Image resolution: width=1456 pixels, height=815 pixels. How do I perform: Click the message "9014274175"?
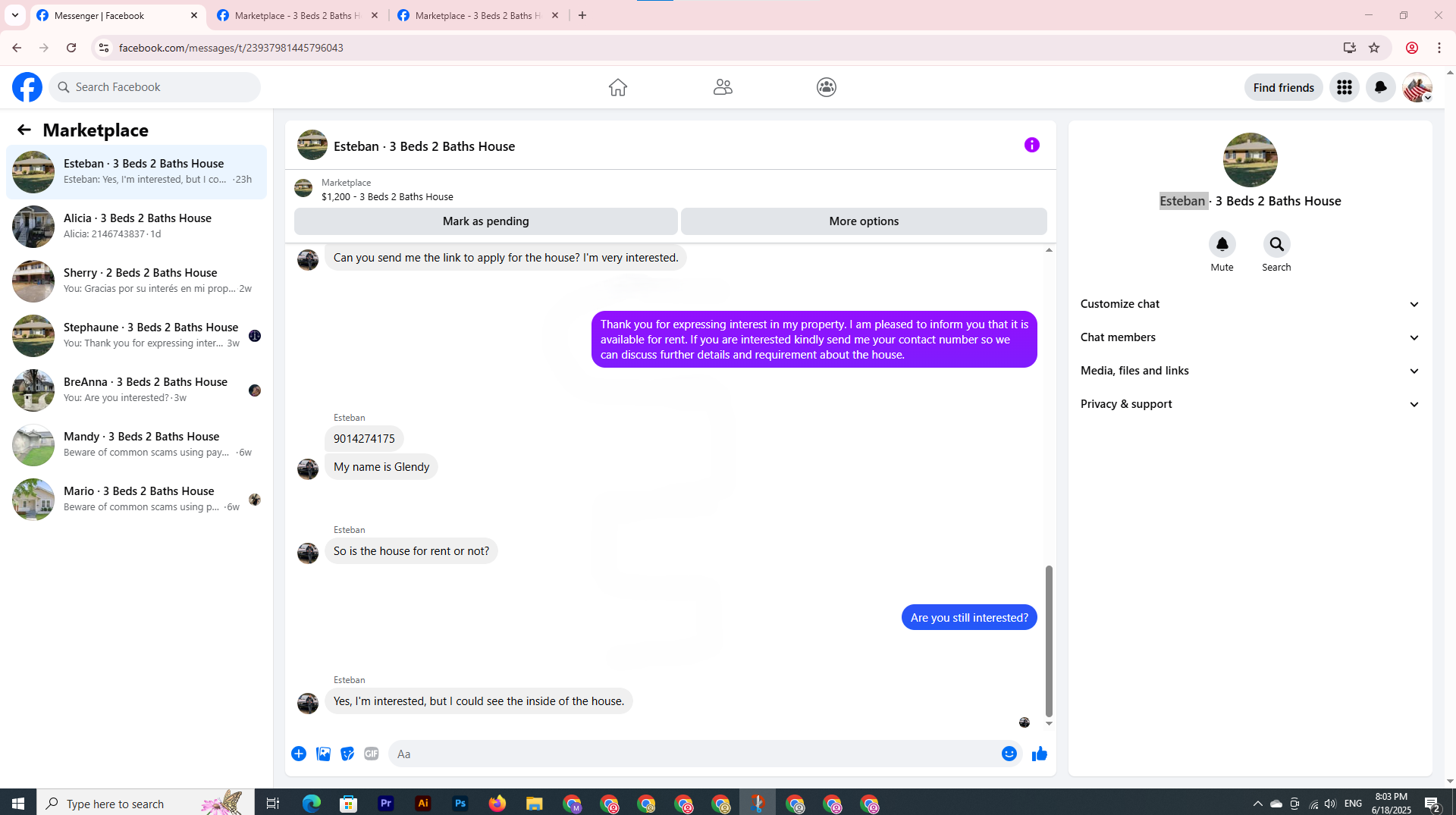[364, 439]
